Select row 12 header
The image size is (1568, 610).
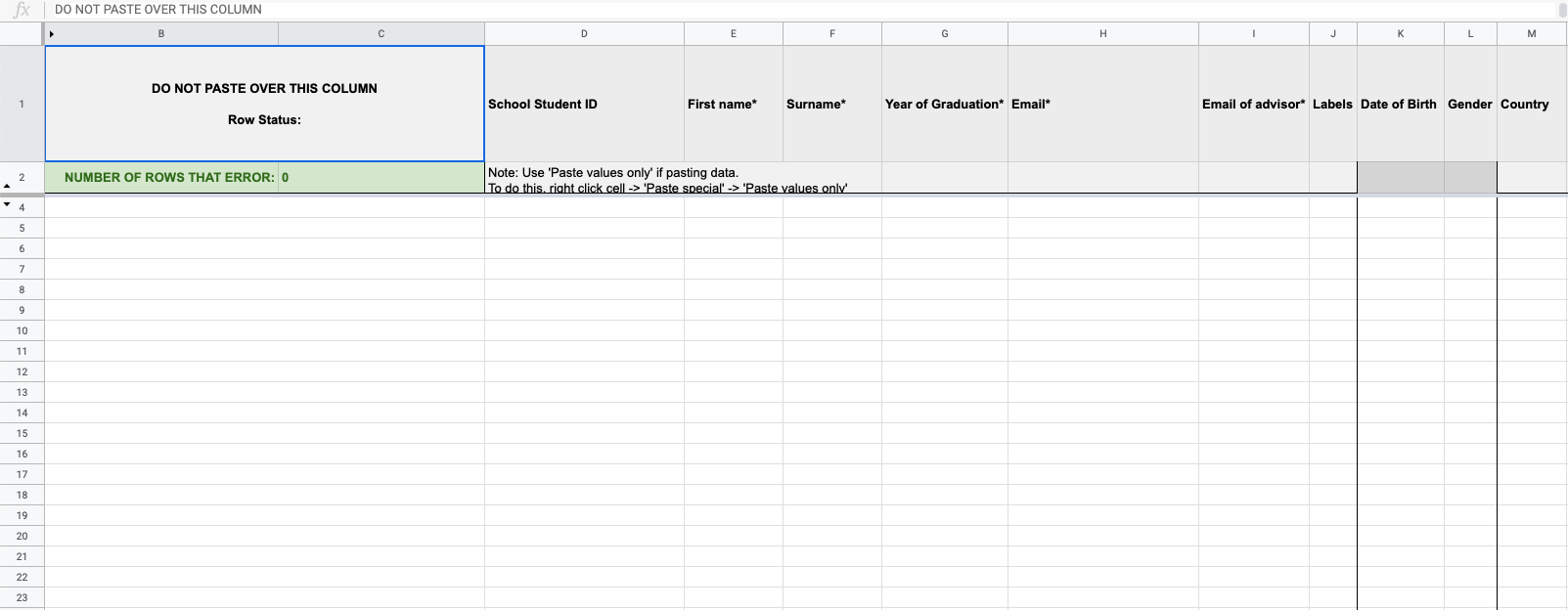pos(22,371)
